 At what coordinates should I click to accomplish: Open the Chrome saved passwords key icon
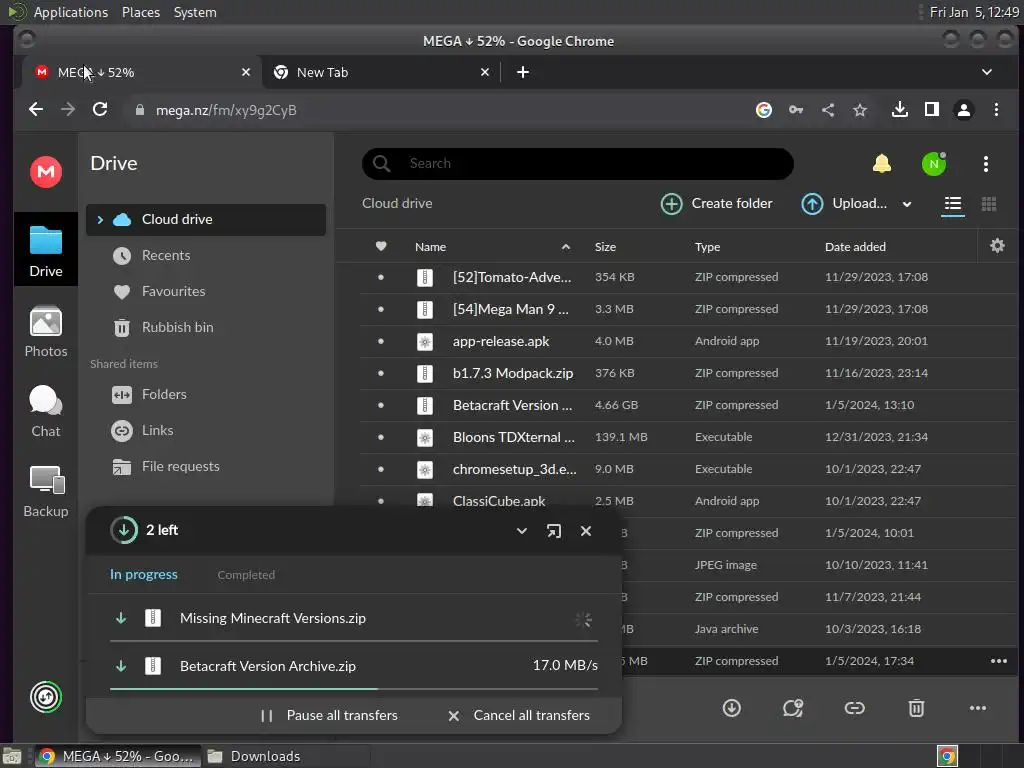pos(795,110)
